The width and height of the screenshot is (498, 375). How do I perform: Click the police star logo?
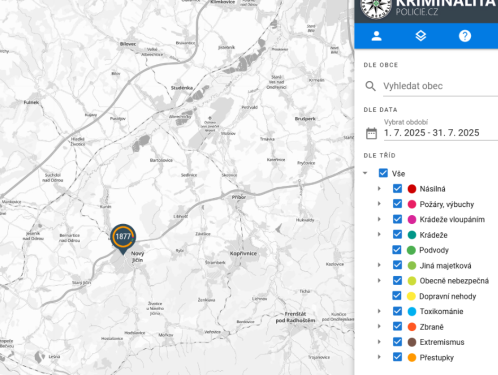click(376, 7)
